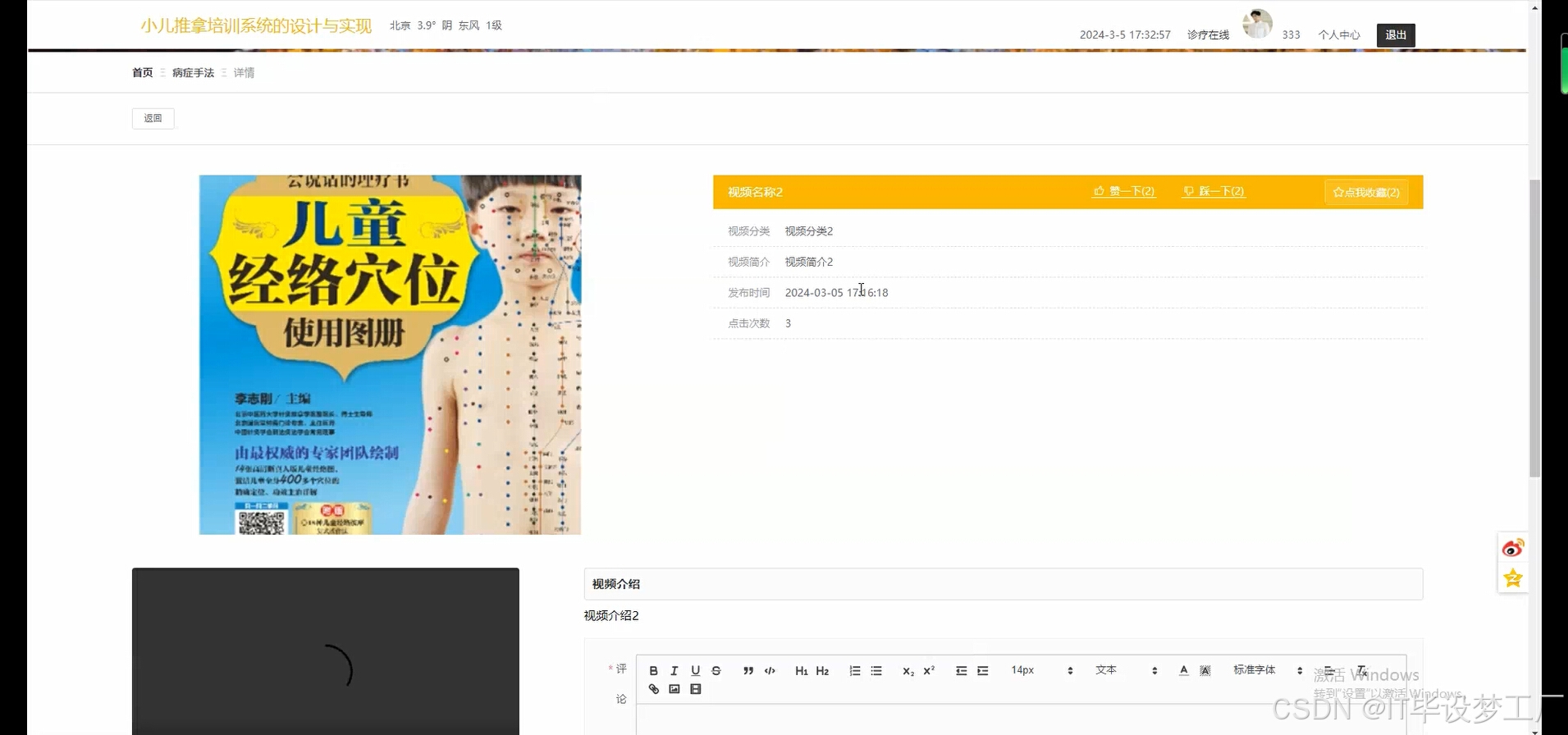
Task: Click the username 333 in header
Action: pos(1291,34)
